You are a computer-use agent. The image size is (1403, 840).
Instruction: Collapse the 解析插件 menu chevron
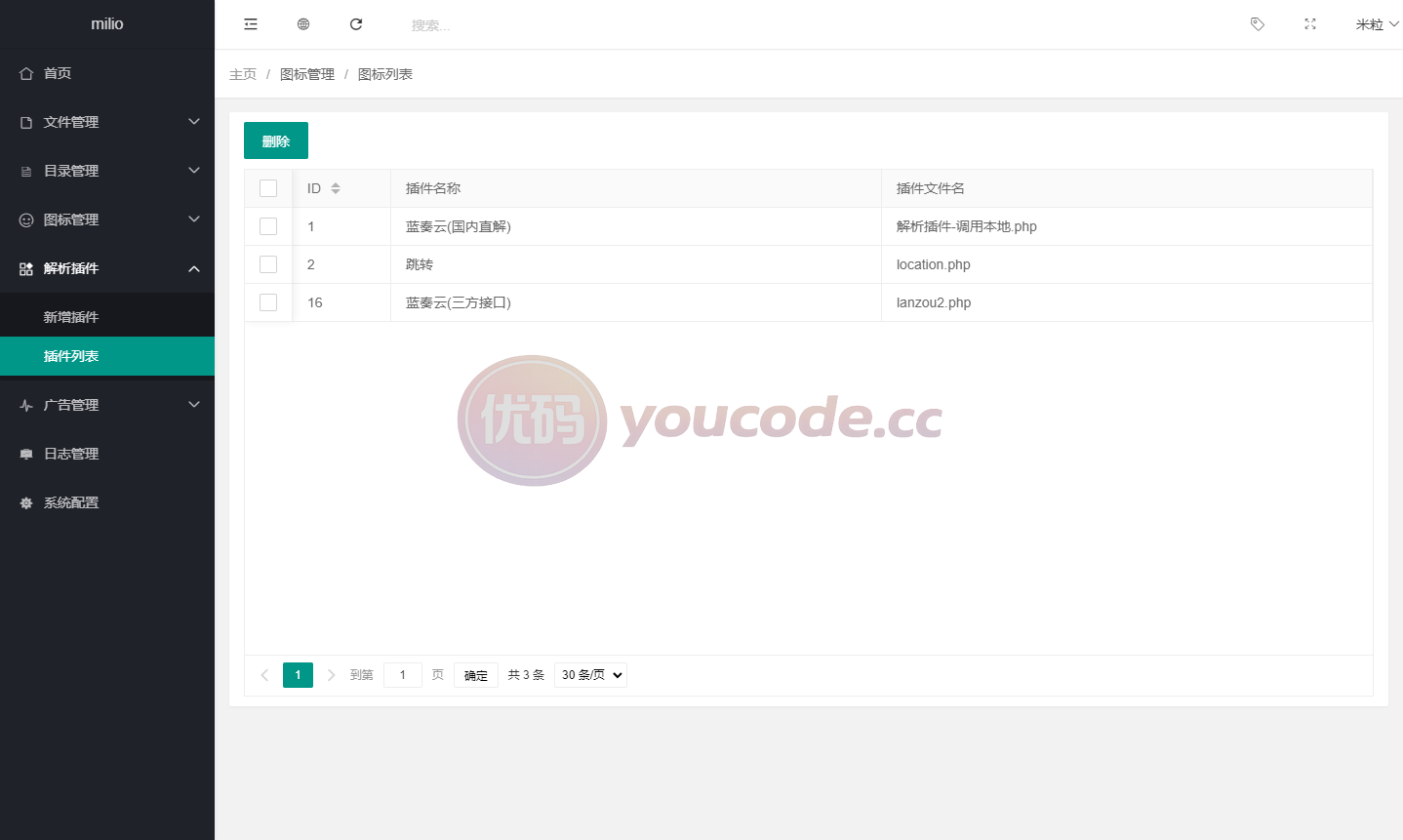pyautogui.click(x=194, y=268)
